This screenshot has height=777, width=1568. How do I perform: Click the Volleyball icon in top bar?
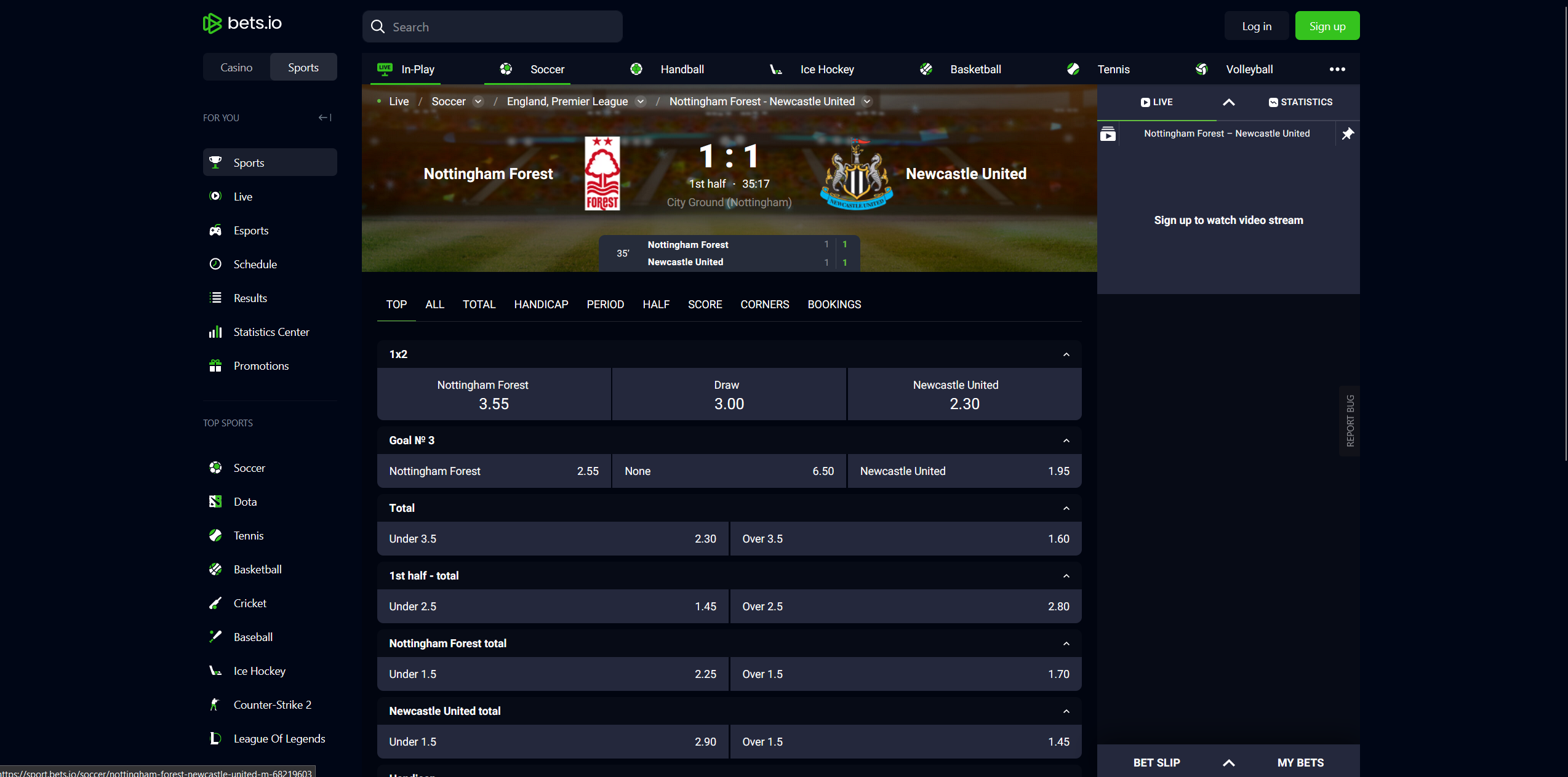pos(1202,69)
